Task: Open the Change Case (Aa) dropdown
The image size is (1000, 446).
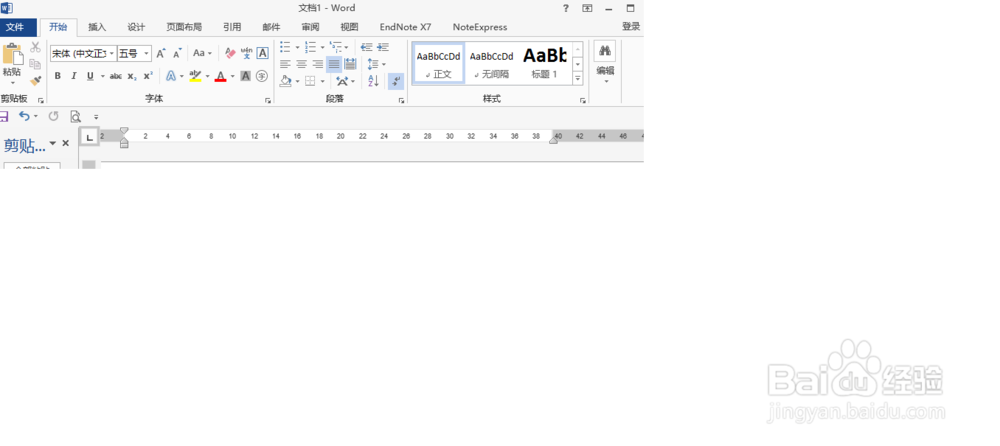Action: click(202, 54)
